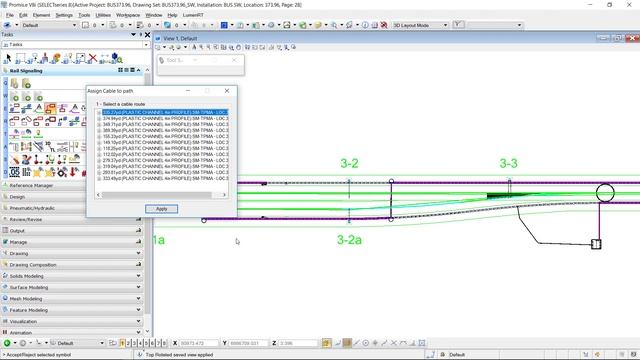Toggle view 5 button in view group
The image size is (640, 360).
[x=146, y=343]
